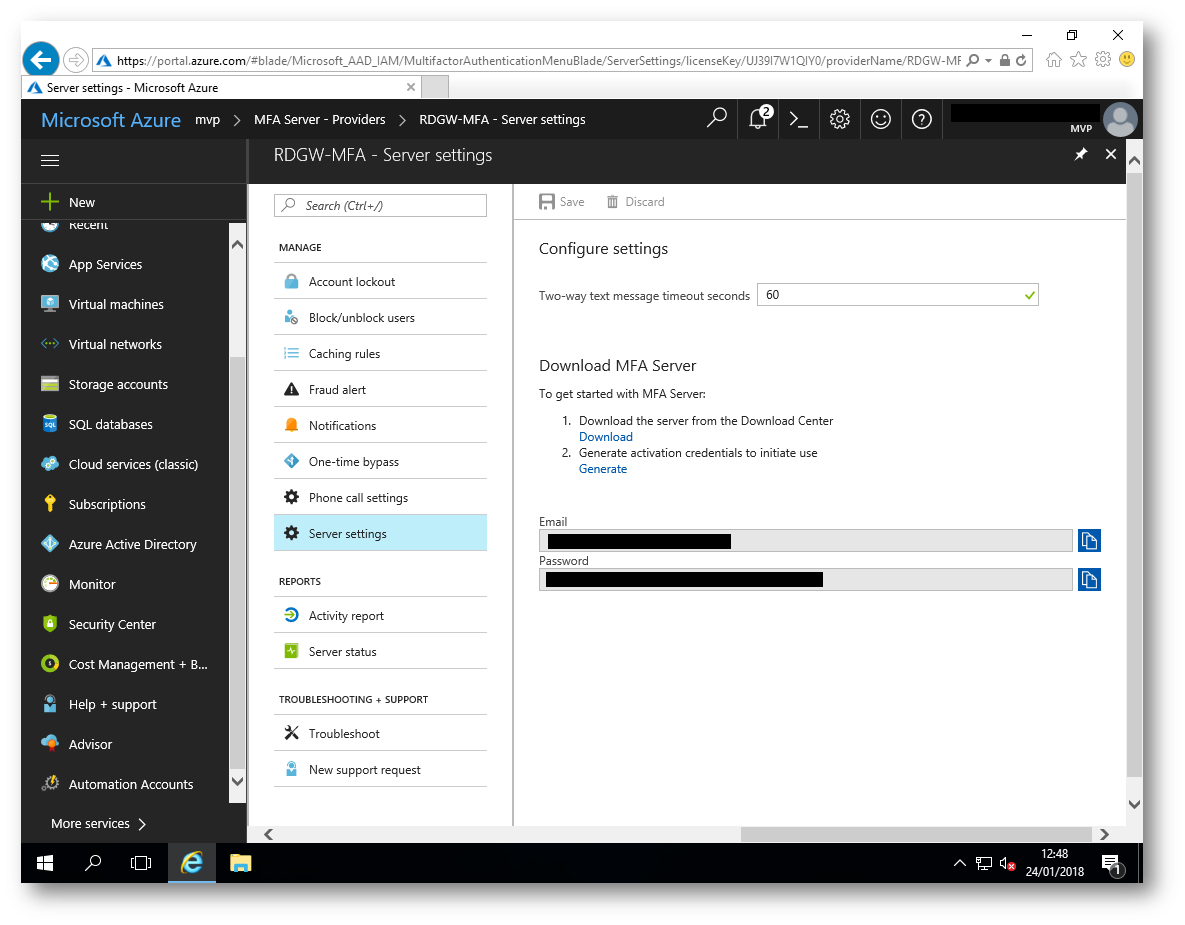Open Azure portal search magnifier

click(716, 119)
